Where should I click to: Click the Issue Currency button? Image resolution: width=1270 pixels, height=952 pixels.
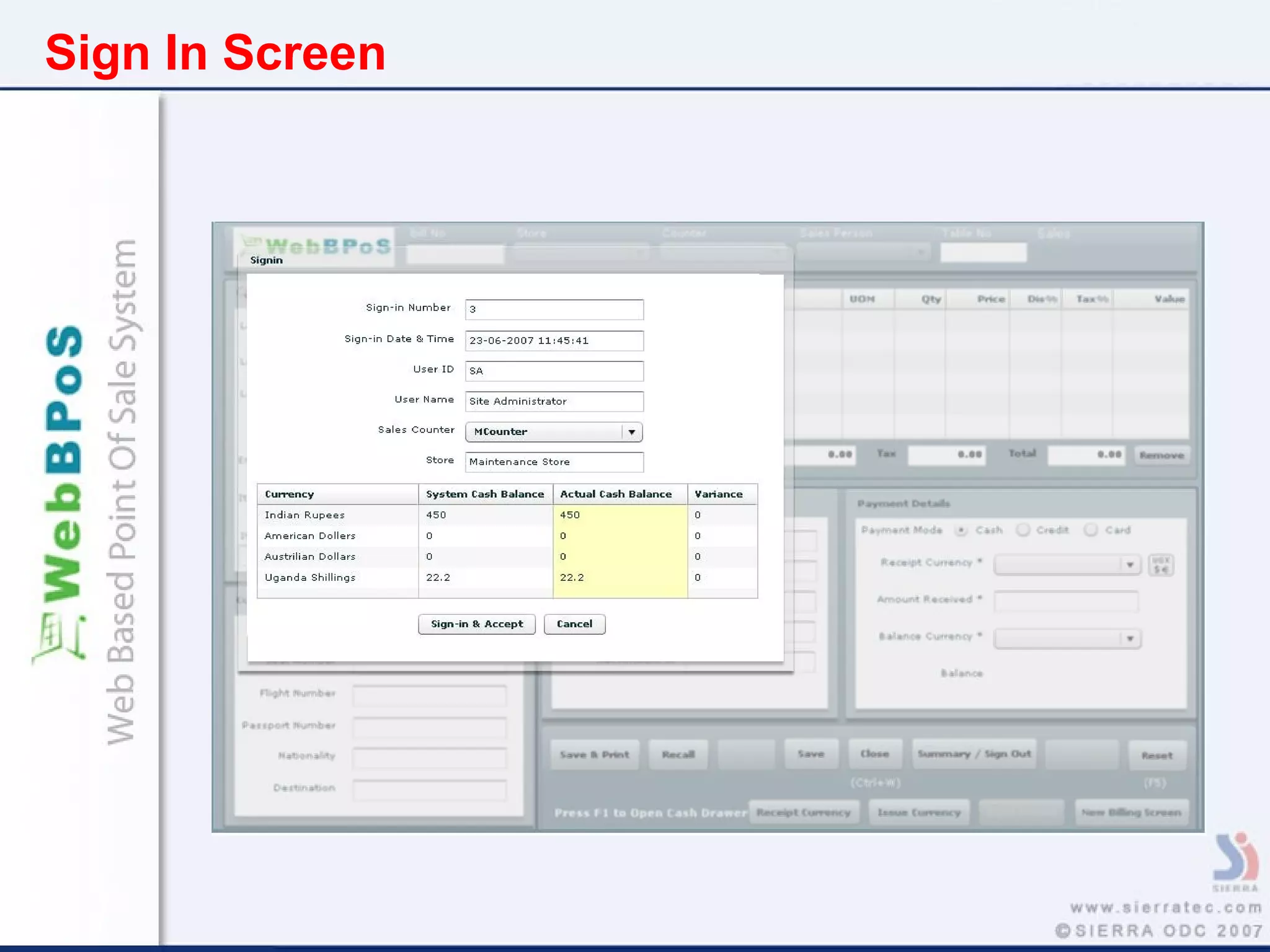point(919,813)
